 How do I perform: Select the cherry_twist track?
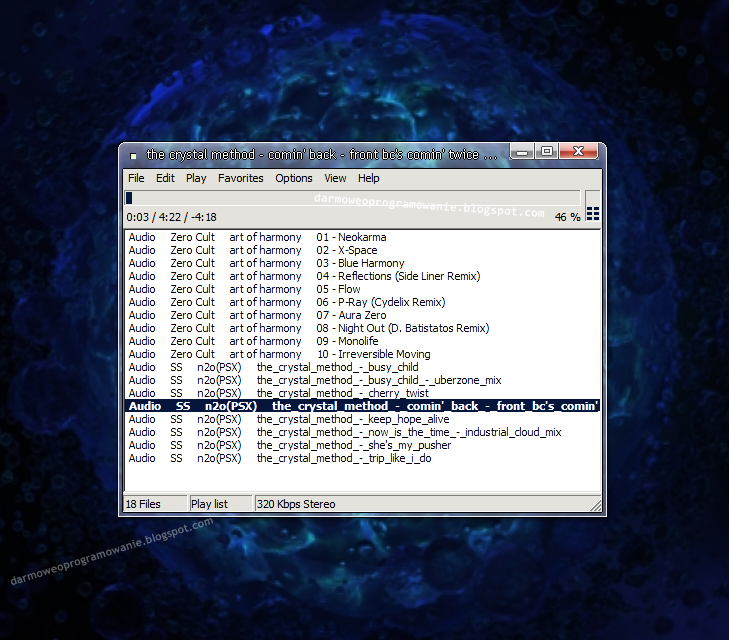(x=363, y=393)
